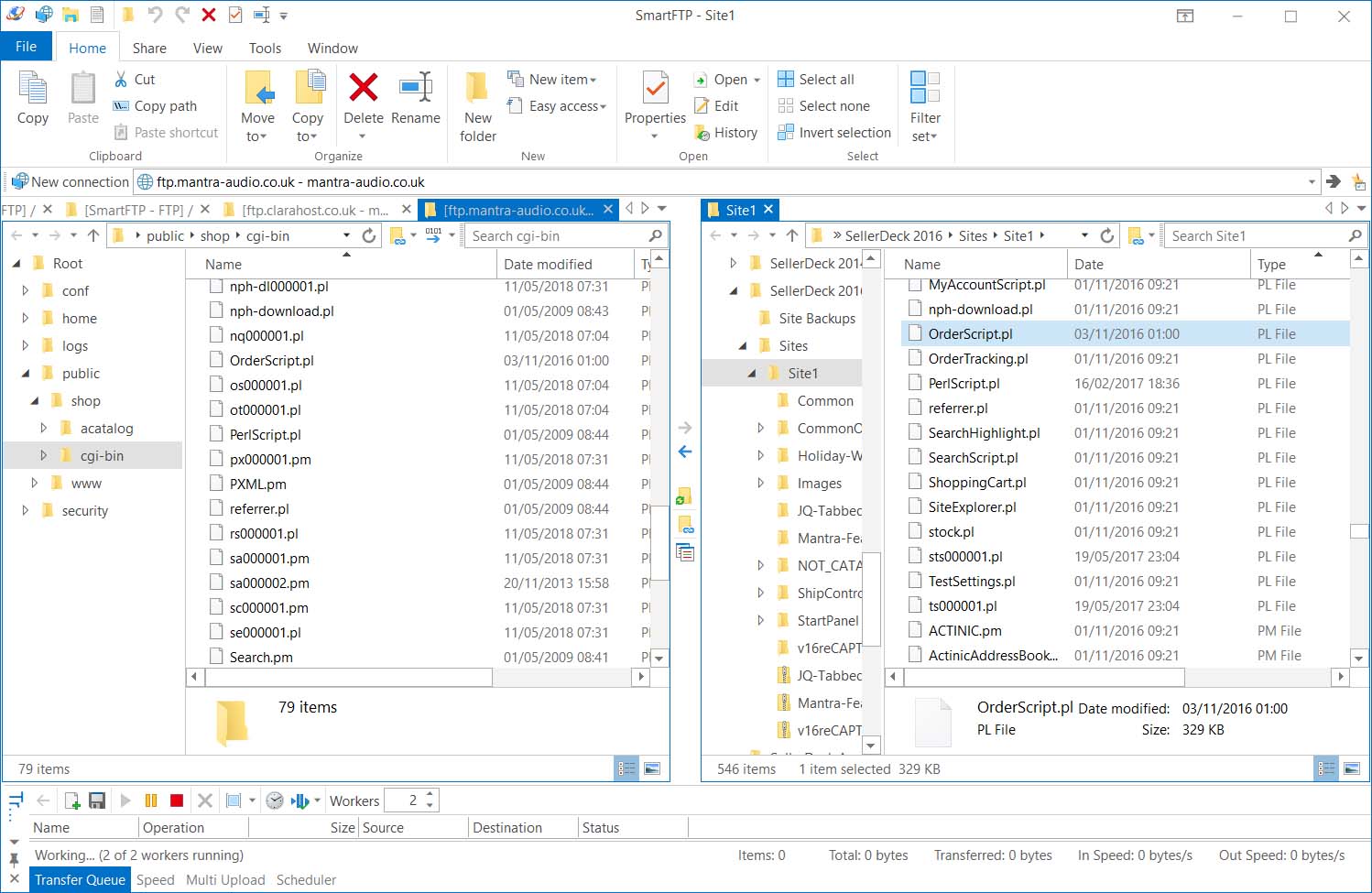1372x893 pixels.
Task: Switch to the Multi Upload tab
Action: pyautogui.click(x=225, y=880)
